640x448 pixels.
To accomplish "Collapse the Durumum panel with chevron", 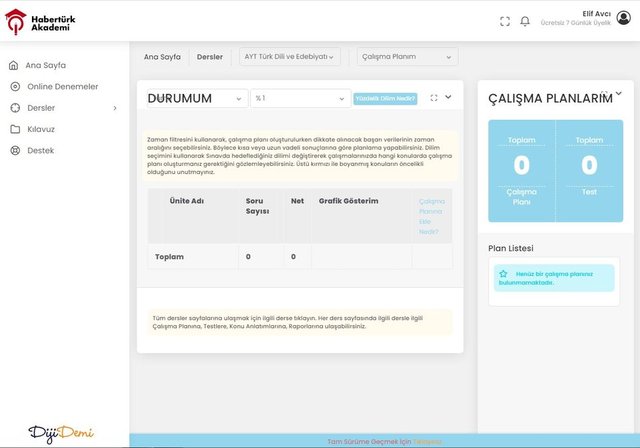I will pos(448,97).
